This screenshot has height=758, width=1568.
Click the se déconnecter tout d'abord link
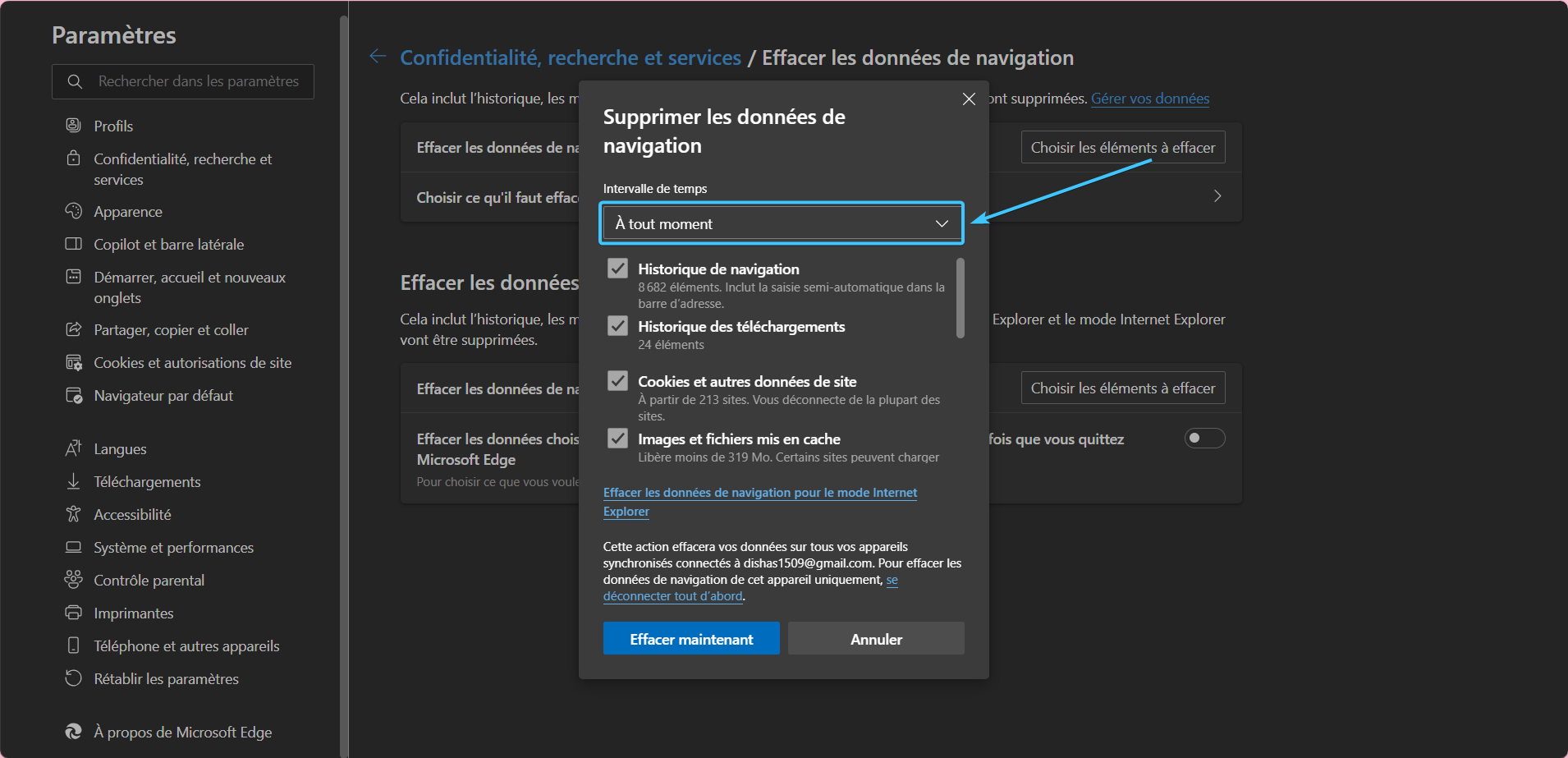point(750,588)
